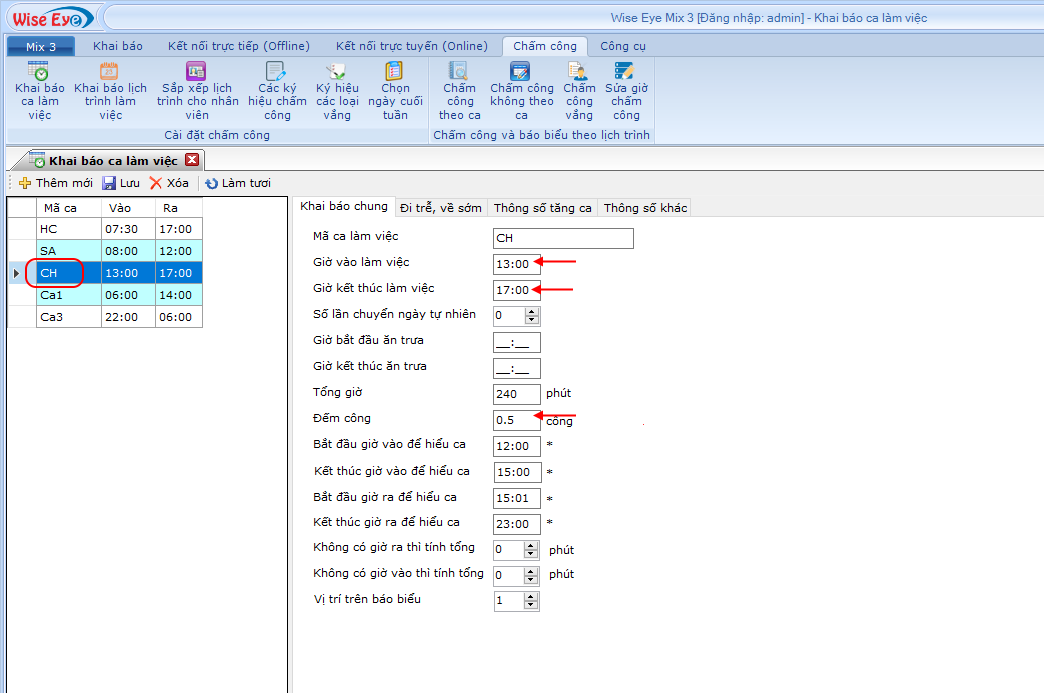Switch to Đi trễ, về sớm tab
Image resolution: width=1044 pixels, height=693 pixels.
[x=440, y=208]
